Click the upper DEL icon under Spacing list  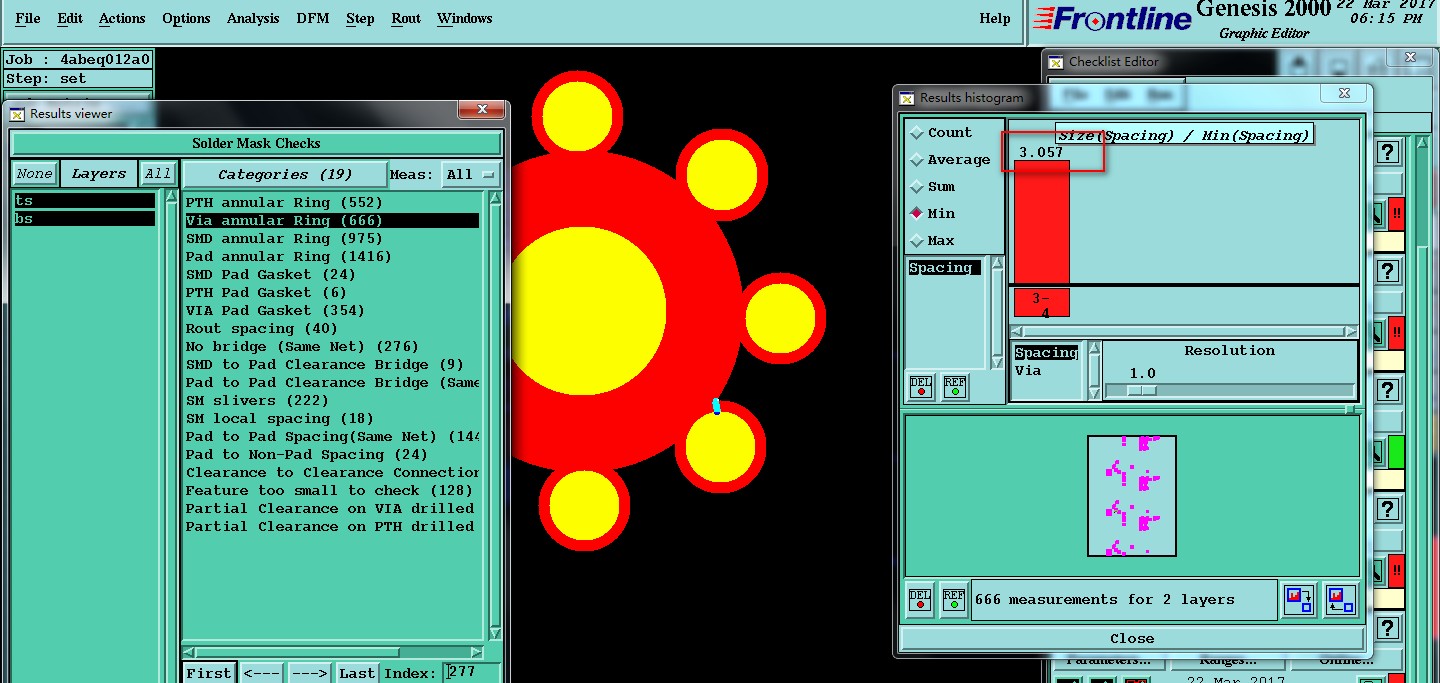pos(921,386)
